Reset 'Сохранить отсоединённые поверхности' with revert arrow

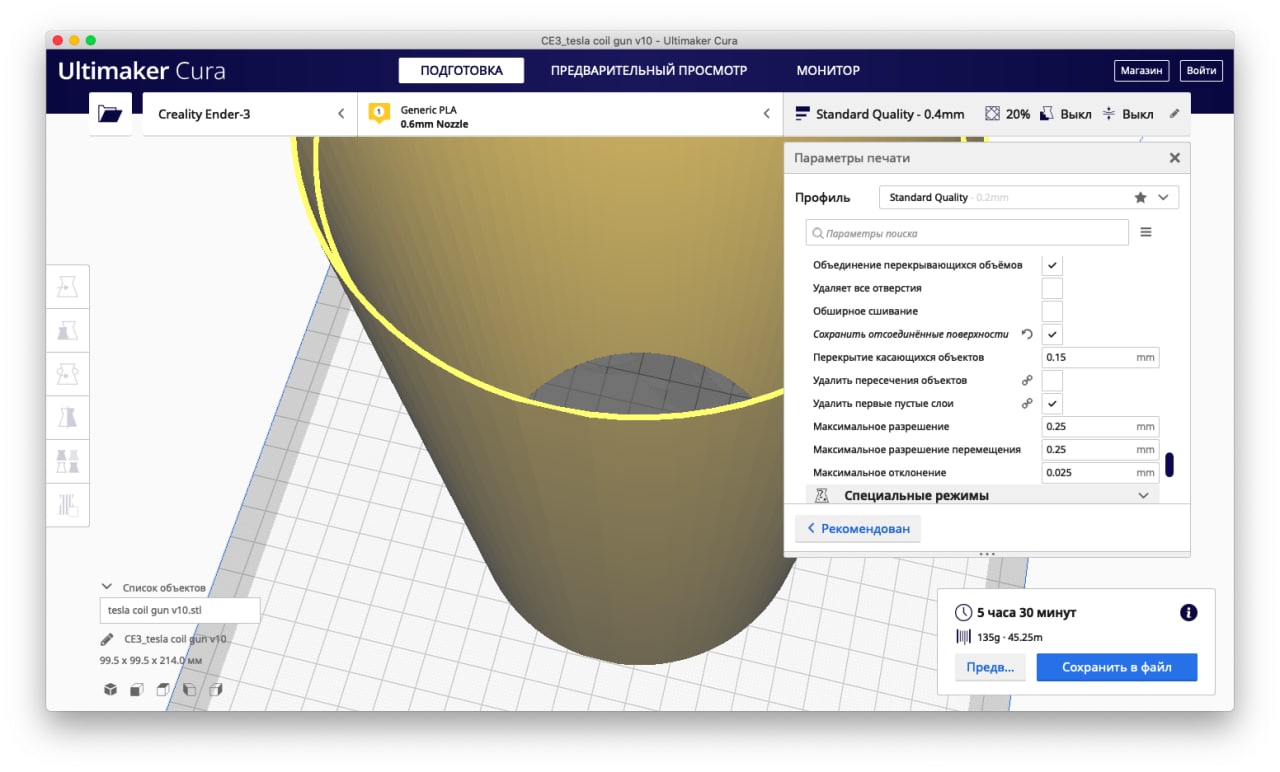click(1027, 334)
